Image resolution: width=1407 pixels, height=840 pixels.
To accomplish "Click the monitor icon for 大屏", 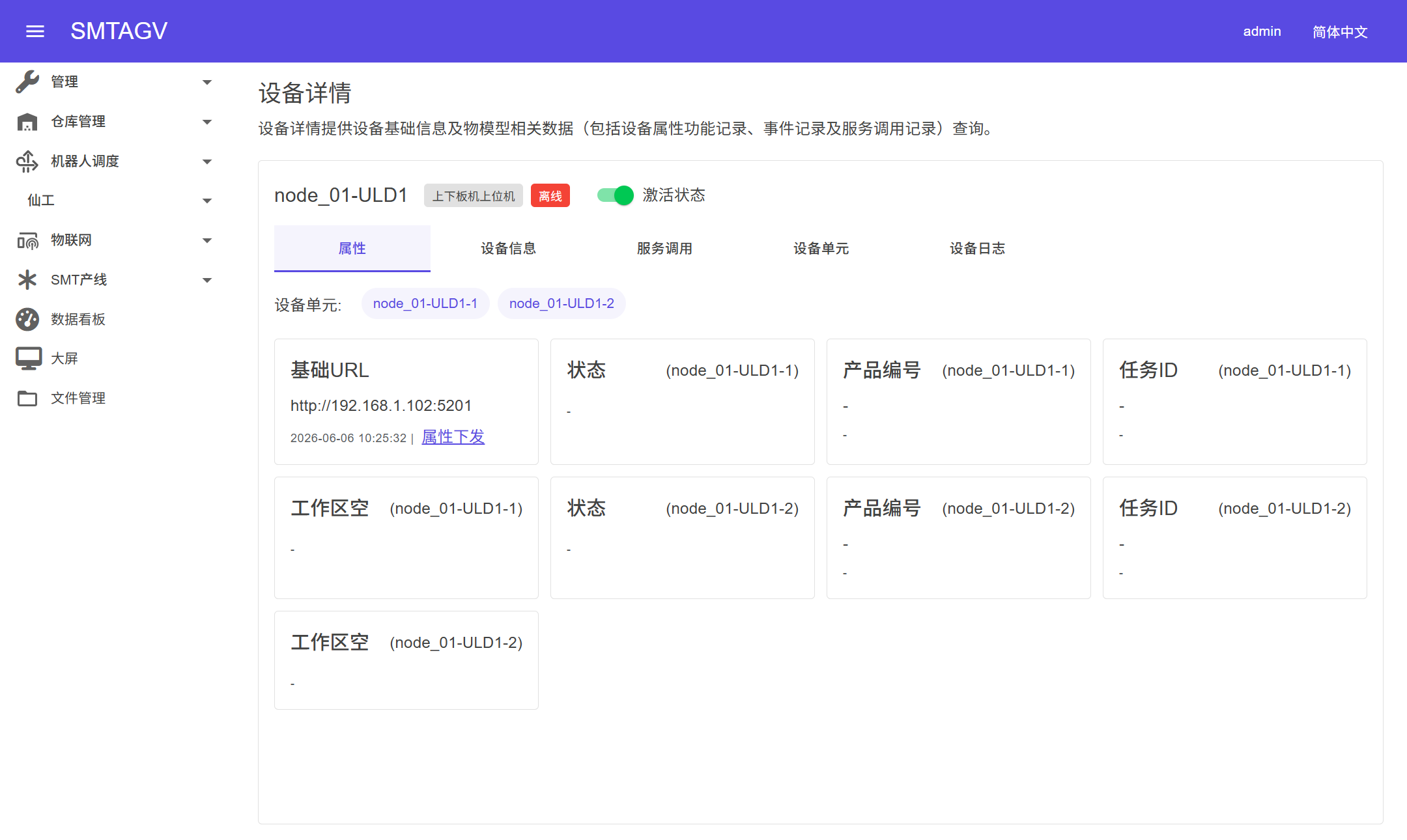I will pyautogui.click(x=28, y=358).
